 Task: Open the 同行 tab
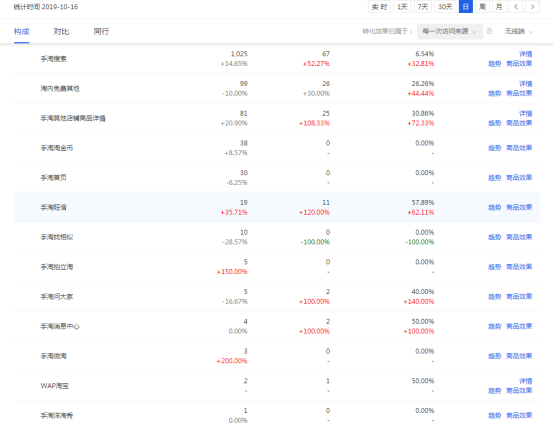pyautogui.click(x=101, y=31)
